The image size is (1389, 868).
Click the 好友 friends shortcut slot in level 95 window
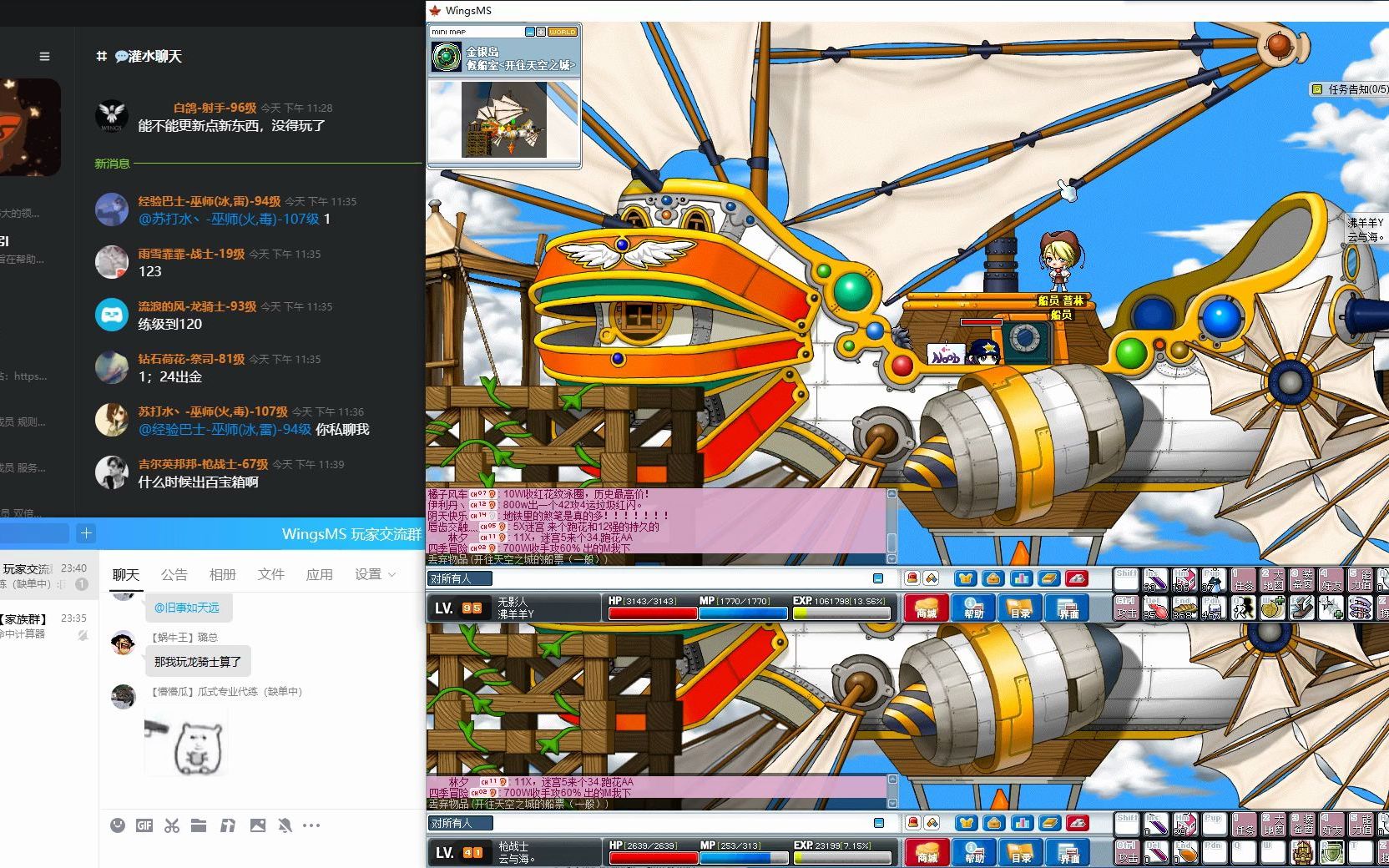pyautogui.click(x=1331, y=579)
